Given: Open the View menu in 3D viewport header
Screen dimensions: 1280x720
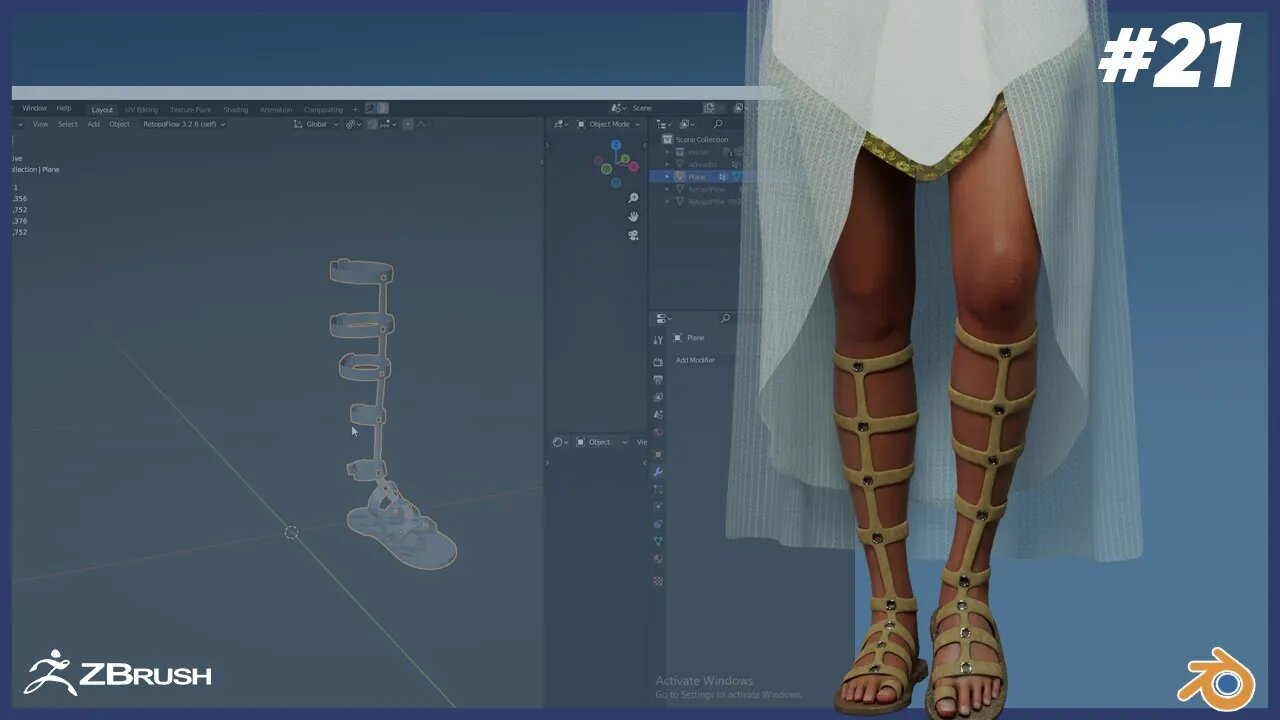Looking at the screenshot, I should click(x=40, y=124).
